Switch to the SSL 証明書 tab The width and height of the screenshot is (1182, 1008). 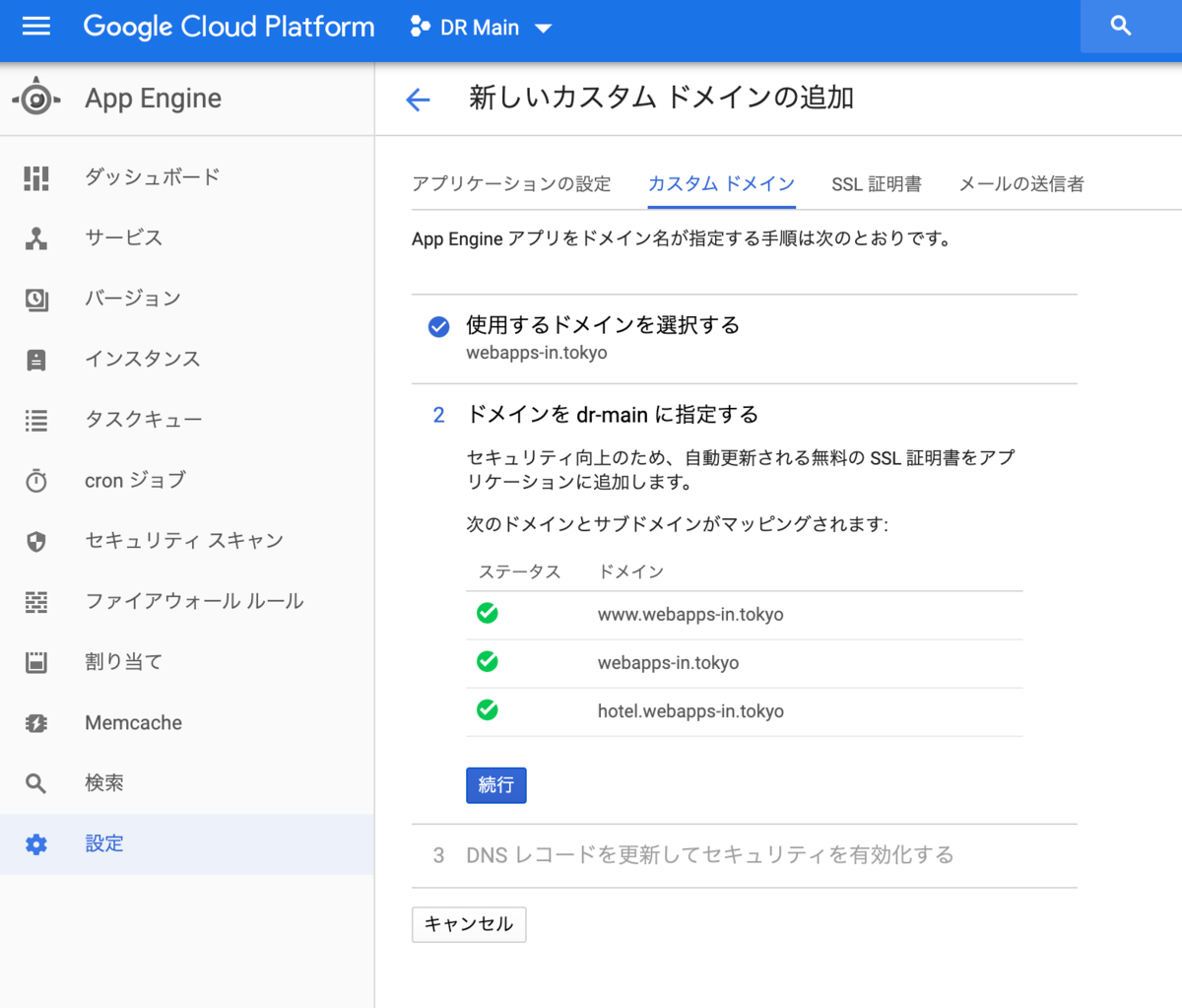(x=877, y=184)
